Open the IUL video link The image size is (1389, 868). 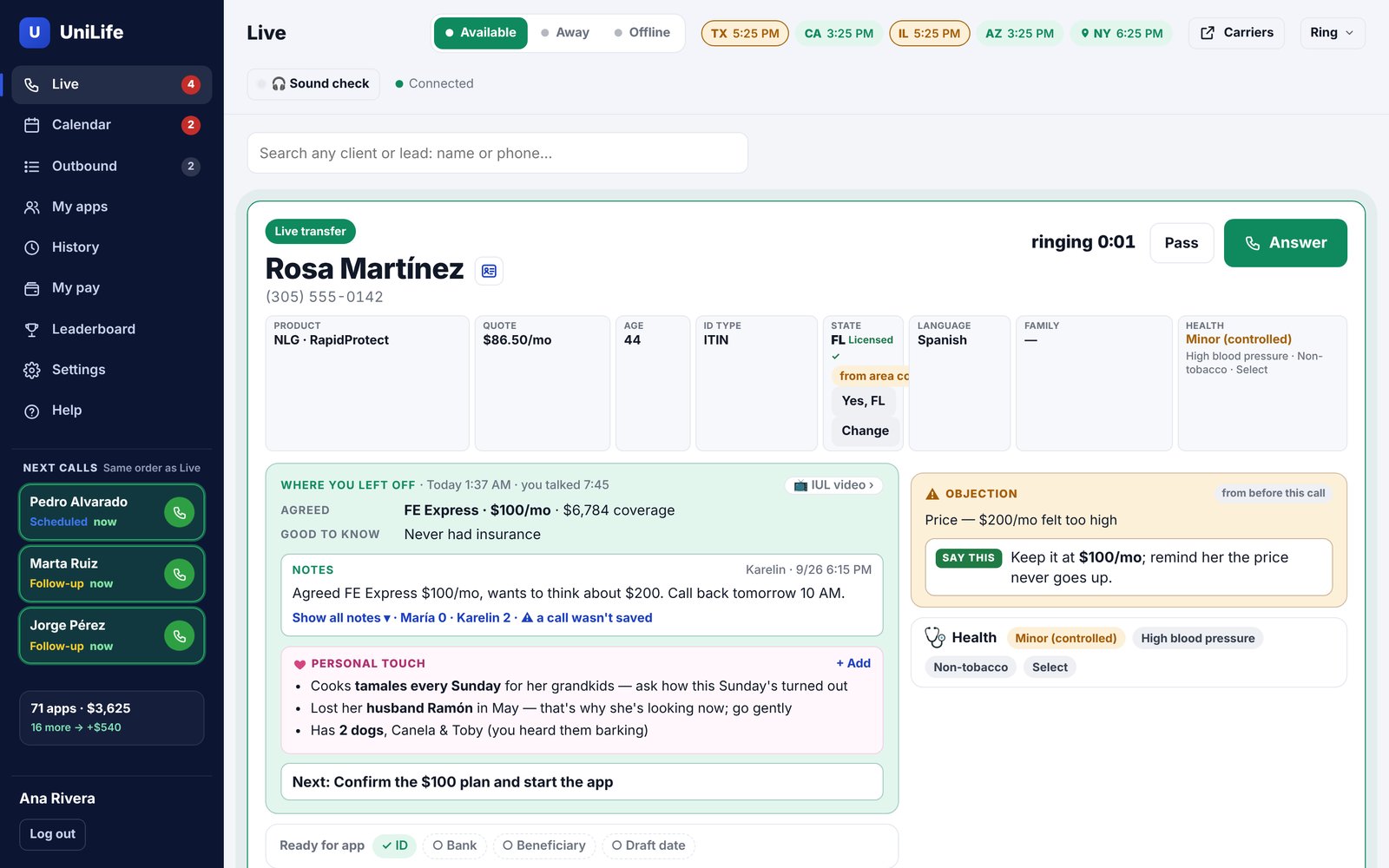coord(834,485)
